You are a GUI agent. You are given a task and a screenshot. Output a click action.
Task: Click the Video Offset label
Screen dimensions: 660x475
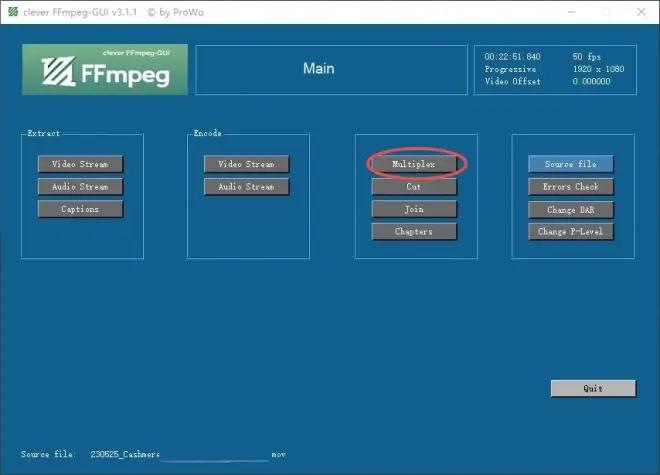pyautogui.click(x=512, y=81)
